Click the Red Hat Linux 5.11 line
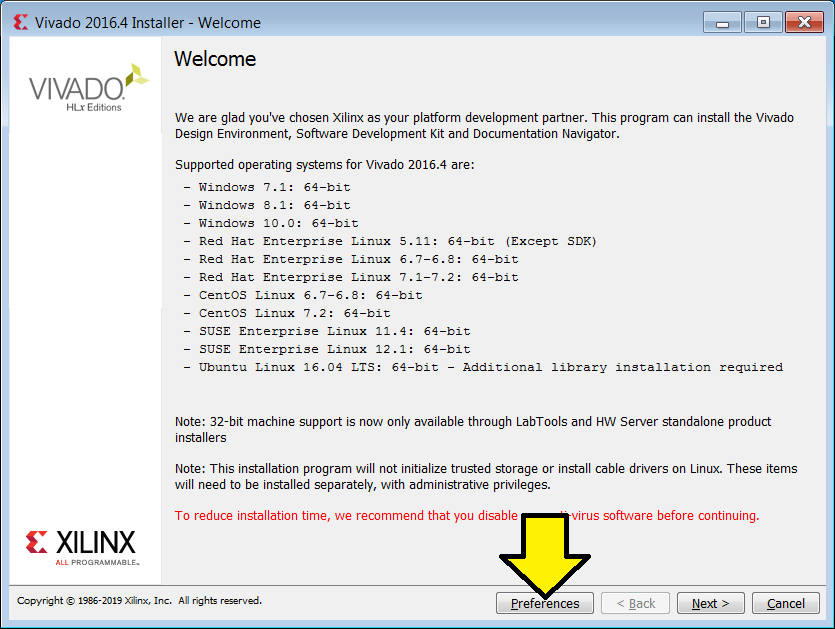The height and width of the screenshot is (629, 835). (x=390, y=241)
